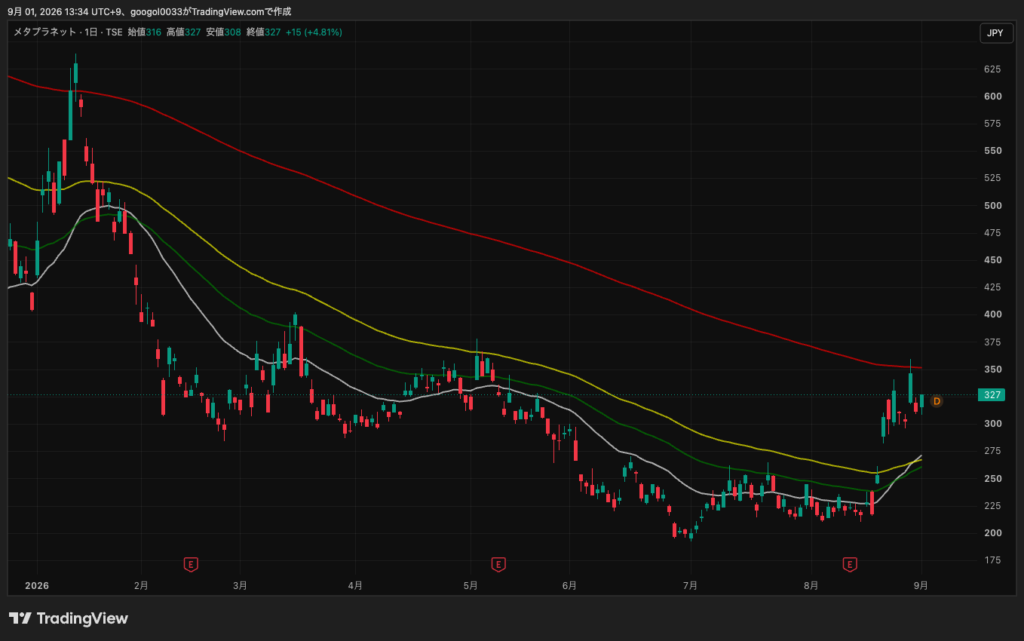
Task: Click the +15 (+4.81%) change value
Action: pos(313,32)
